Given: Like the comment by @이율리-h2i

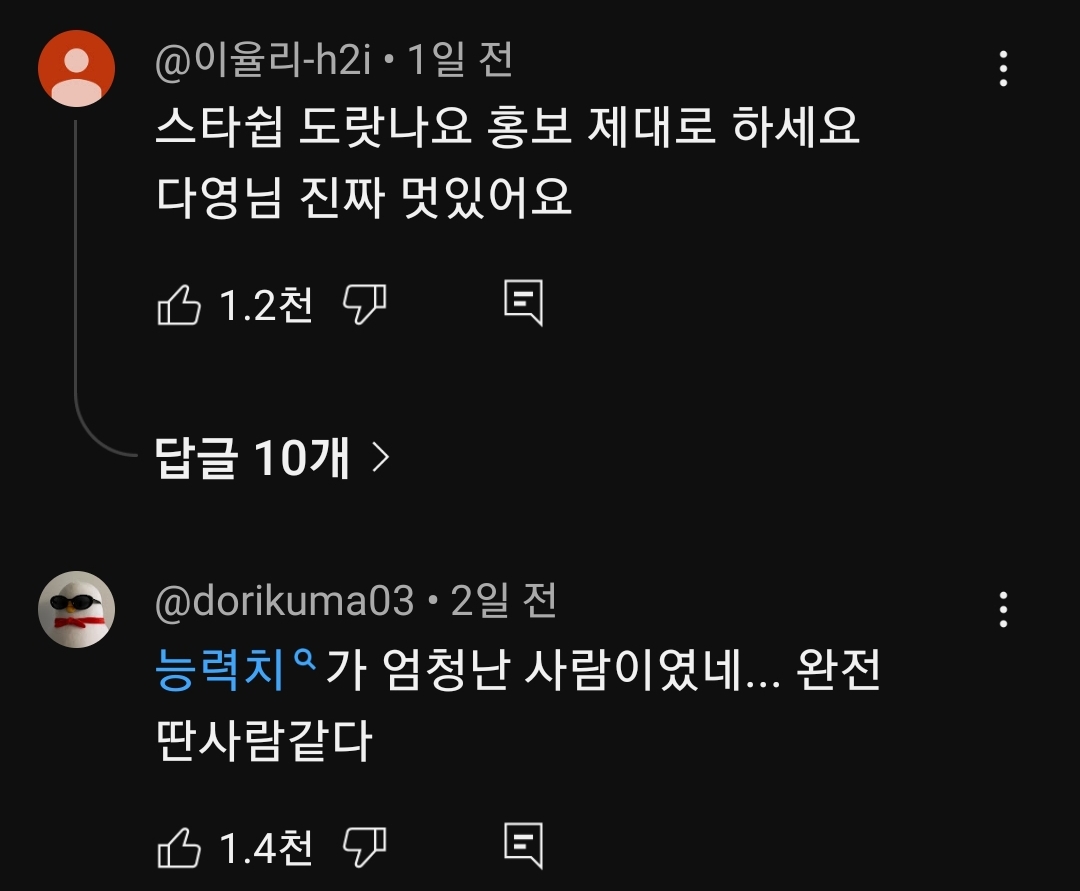Looking at the screenshot, I should [x=180, y=305].
